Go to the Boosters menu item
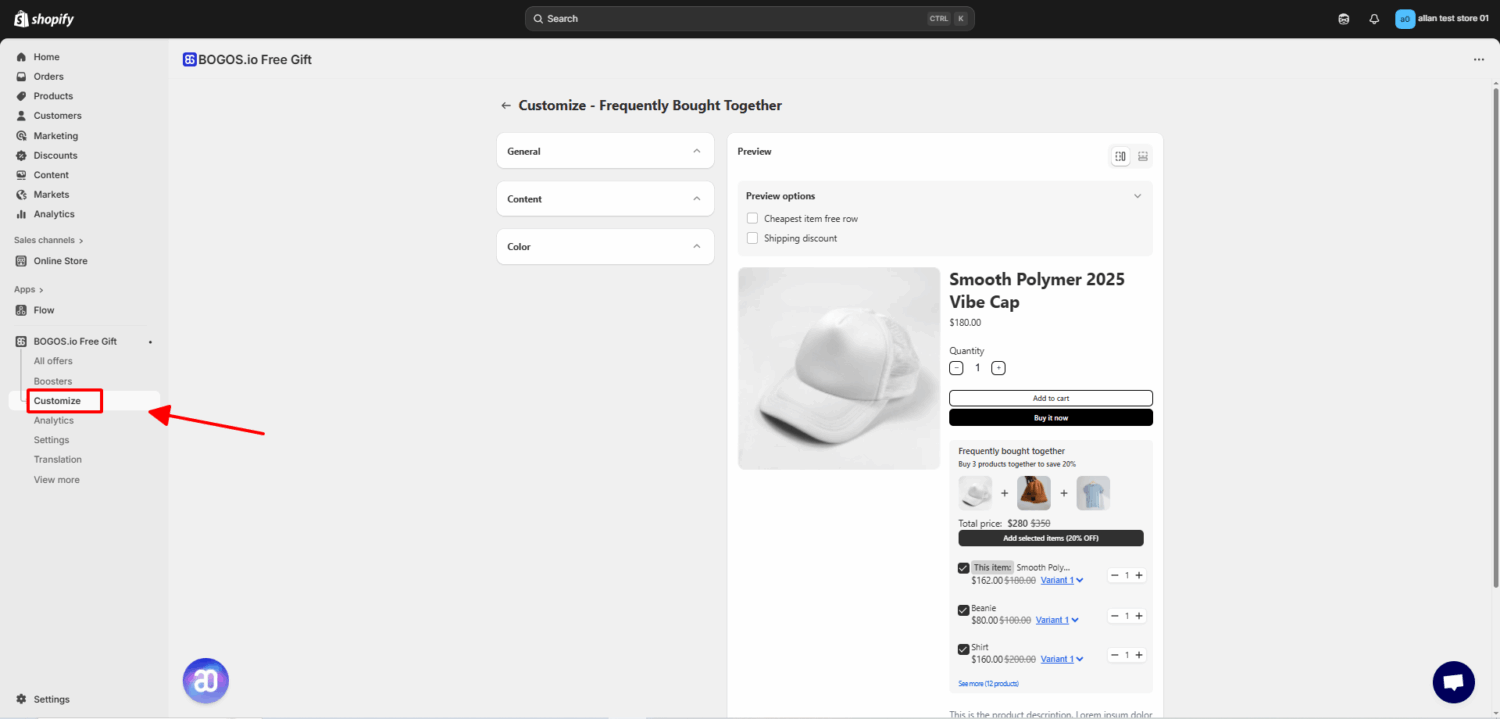Viewport: 1500px width, 719px height. point(52,381)
